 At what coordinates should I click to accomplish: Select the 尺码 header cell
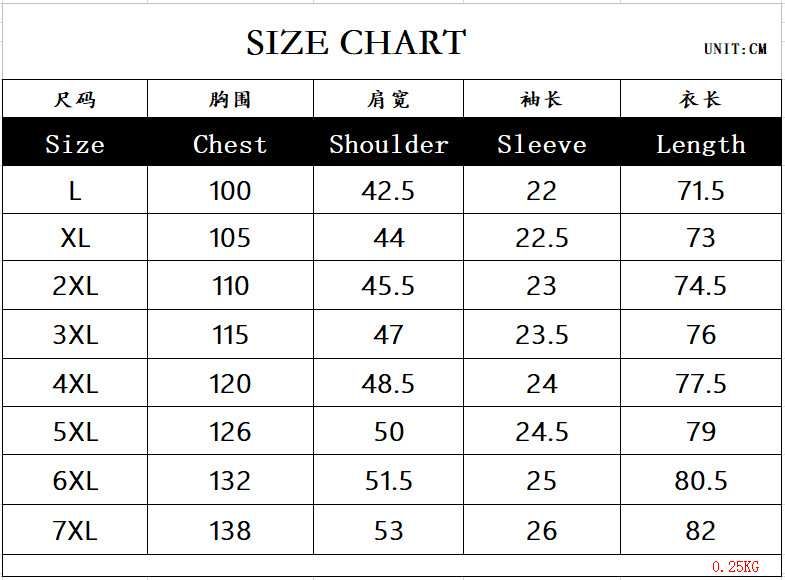coord(75,99)
